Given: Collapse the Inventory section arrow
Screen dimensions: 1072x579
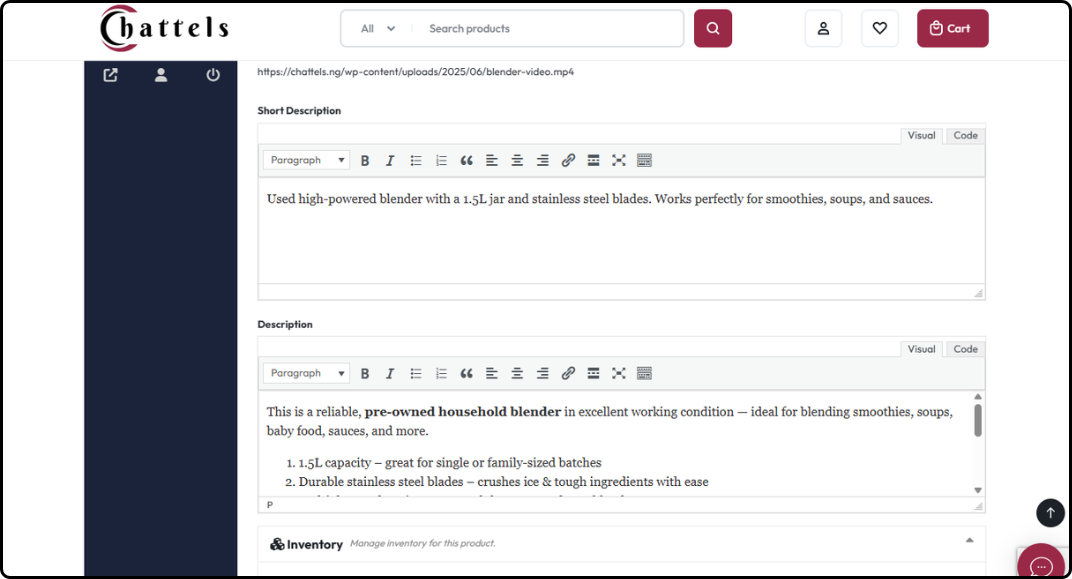Looking at the screenshot, I should click(969, 540).
